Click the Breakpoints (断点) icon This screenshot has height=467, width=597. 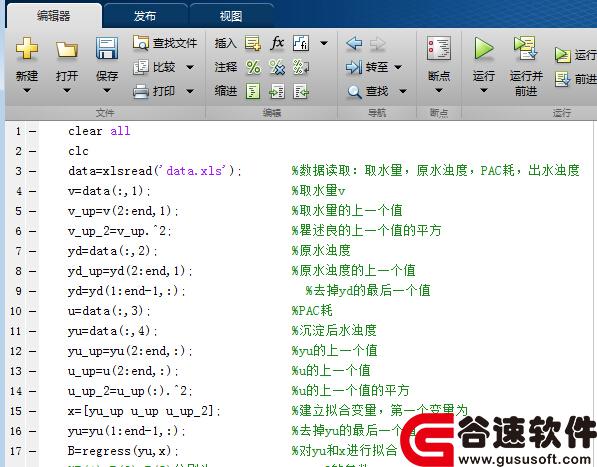(439, 48)
